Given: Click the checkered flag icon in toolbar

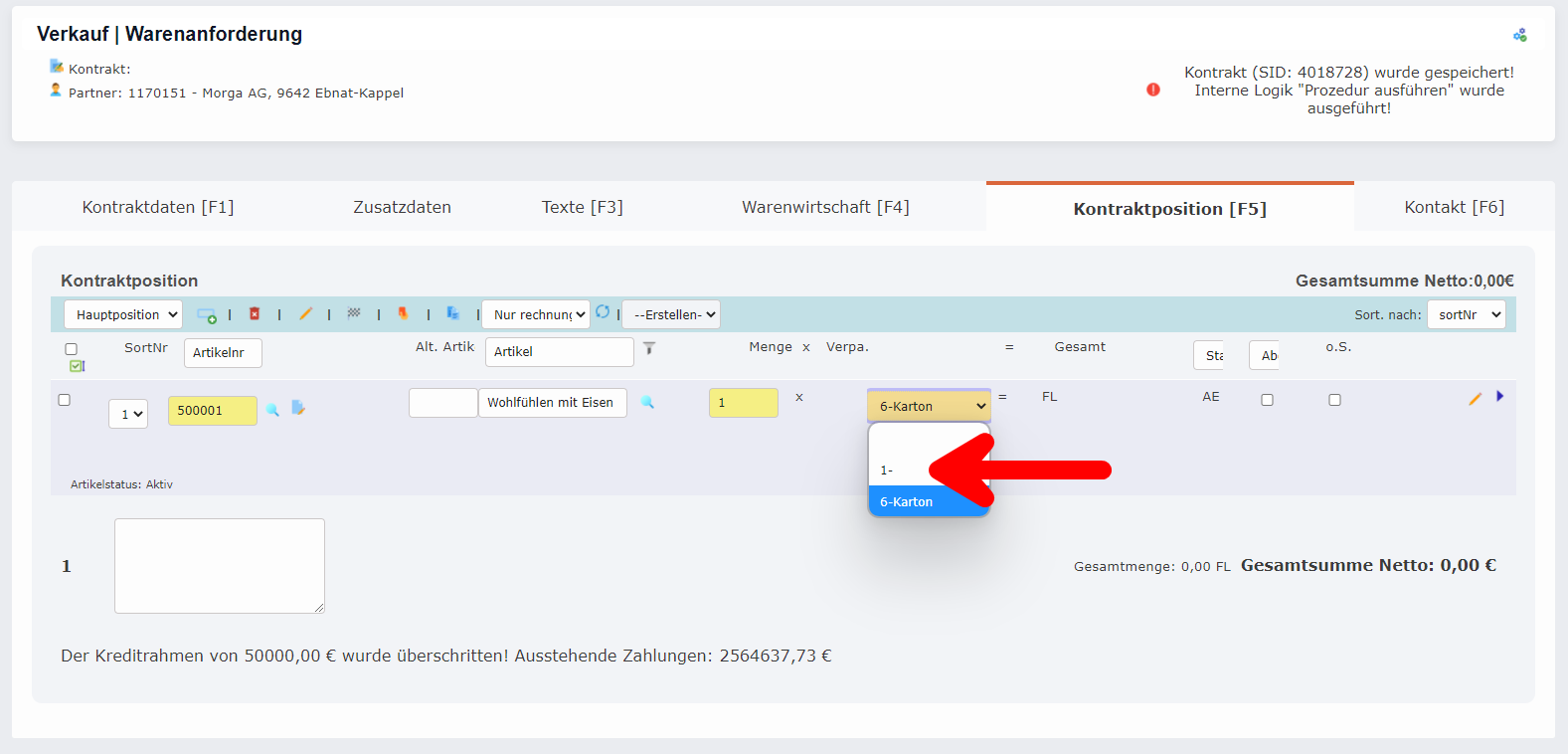Looking at the screenshot, I should point(354,313).
